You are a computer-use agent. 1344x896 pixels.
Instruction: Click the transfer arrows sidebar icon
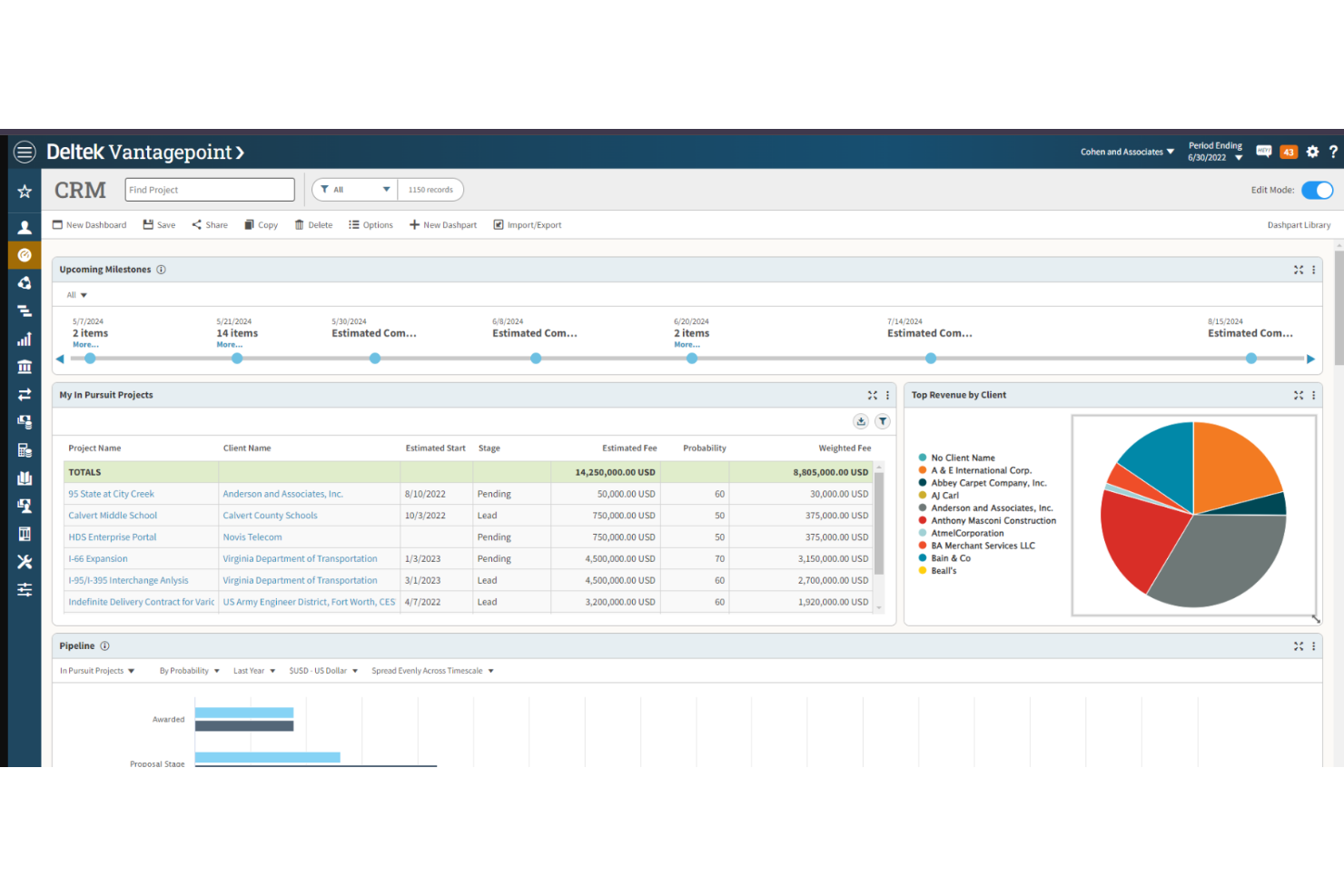25,395
